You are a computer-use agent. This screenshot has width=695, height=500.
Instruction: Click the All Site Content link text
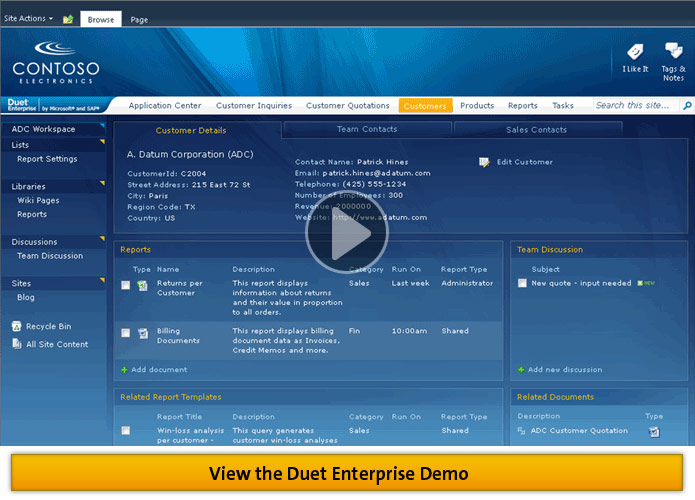pyautogui.click(x=57, y=344)
